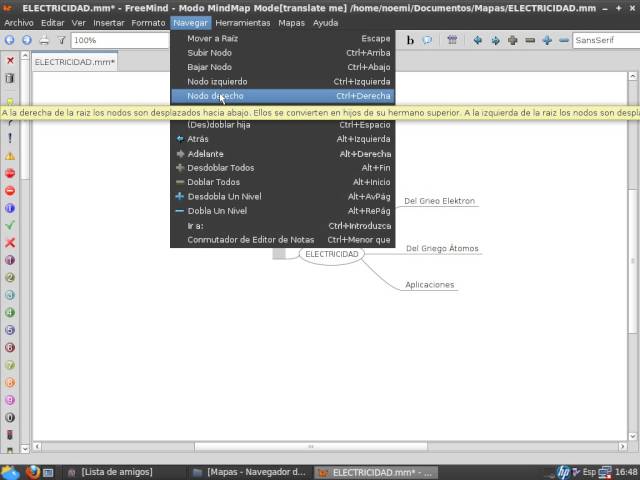Add the blue info icon
This screenshot has width=640, height=480.
click(10, 208)
